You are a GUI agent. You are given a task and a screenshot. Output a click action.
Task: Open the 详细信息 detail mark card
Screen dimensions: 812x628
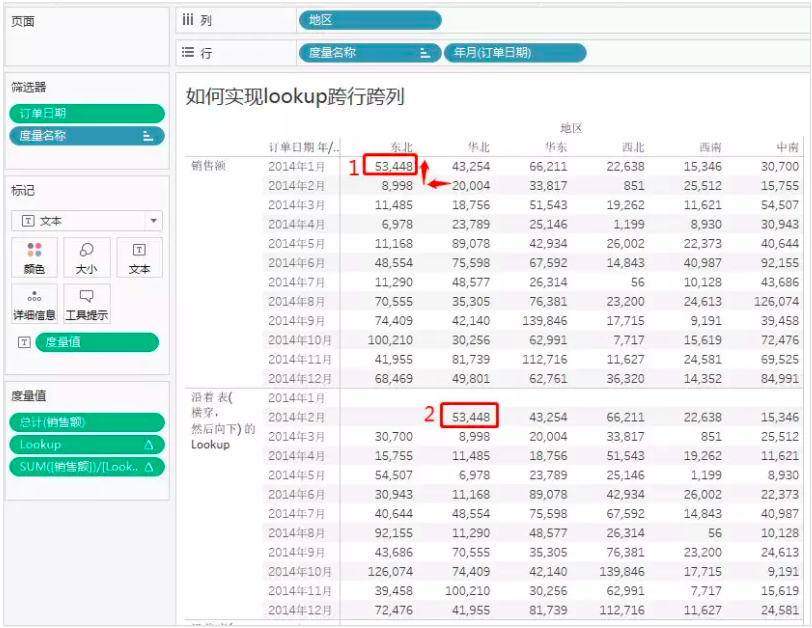click(x=34, y=304)
